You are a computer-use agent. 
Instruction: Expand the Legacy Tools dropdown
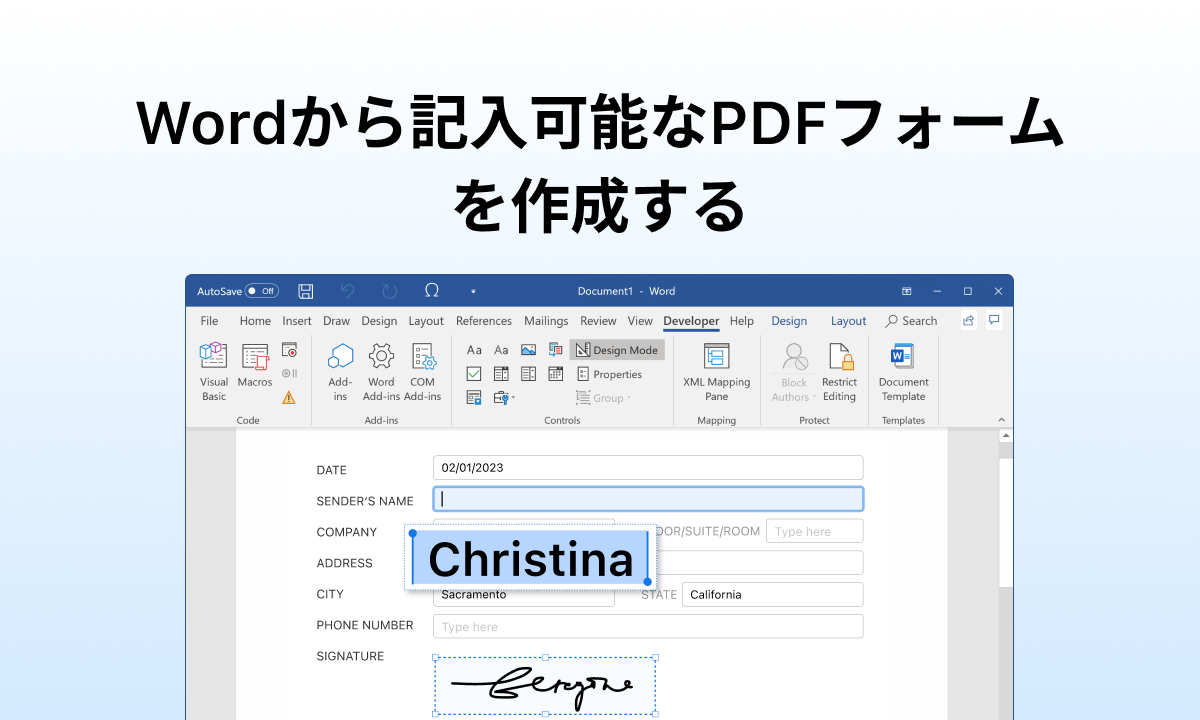click(x=505, y=398)
